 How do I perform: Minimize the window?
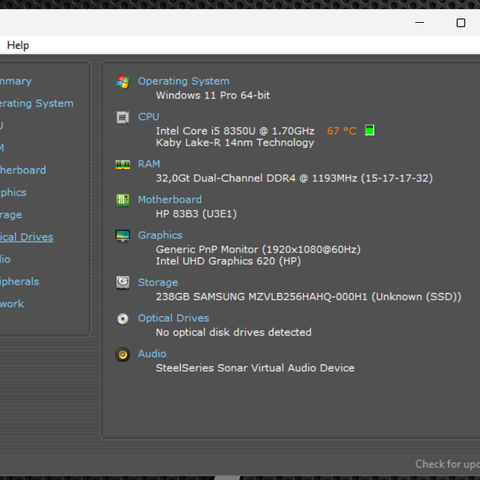(420, 23)
